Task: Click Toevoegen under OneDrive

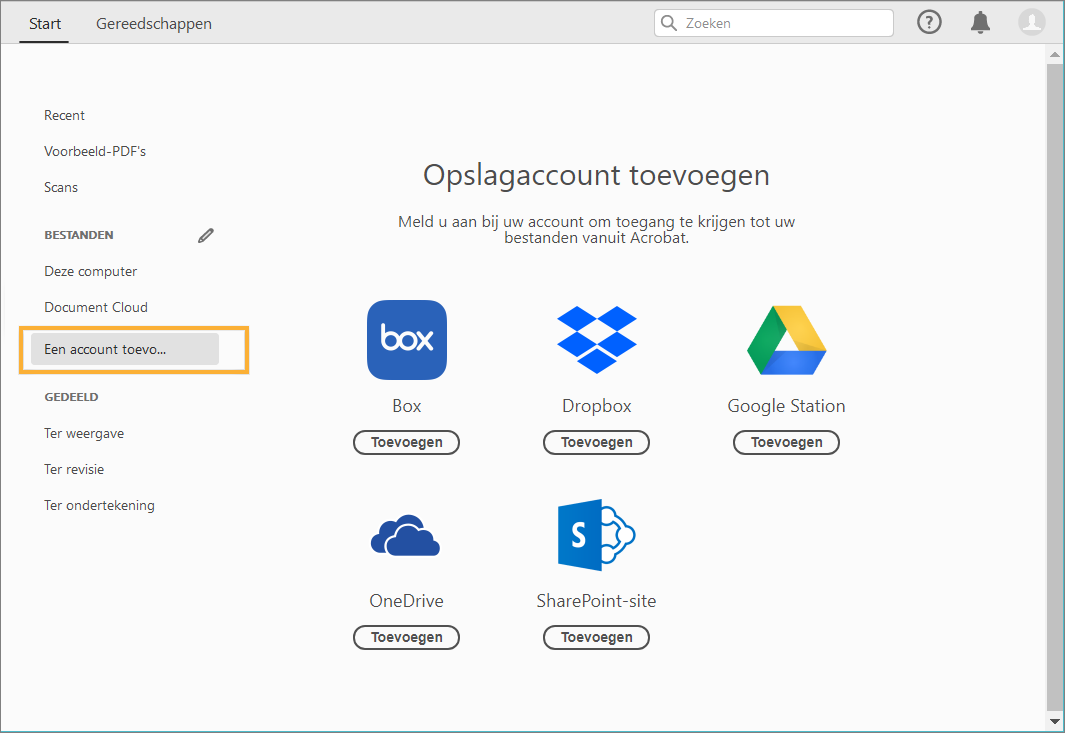Action: pyautogui.click(x=406, y=637)
